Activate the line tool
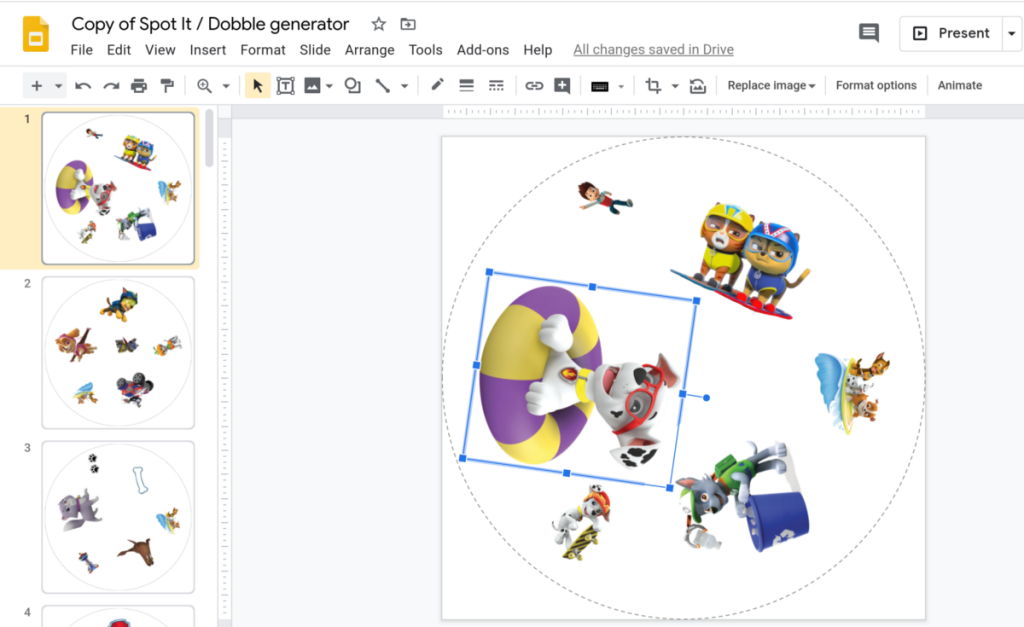This screenshot has width=1024, height=627. click(x=382, y=85)
